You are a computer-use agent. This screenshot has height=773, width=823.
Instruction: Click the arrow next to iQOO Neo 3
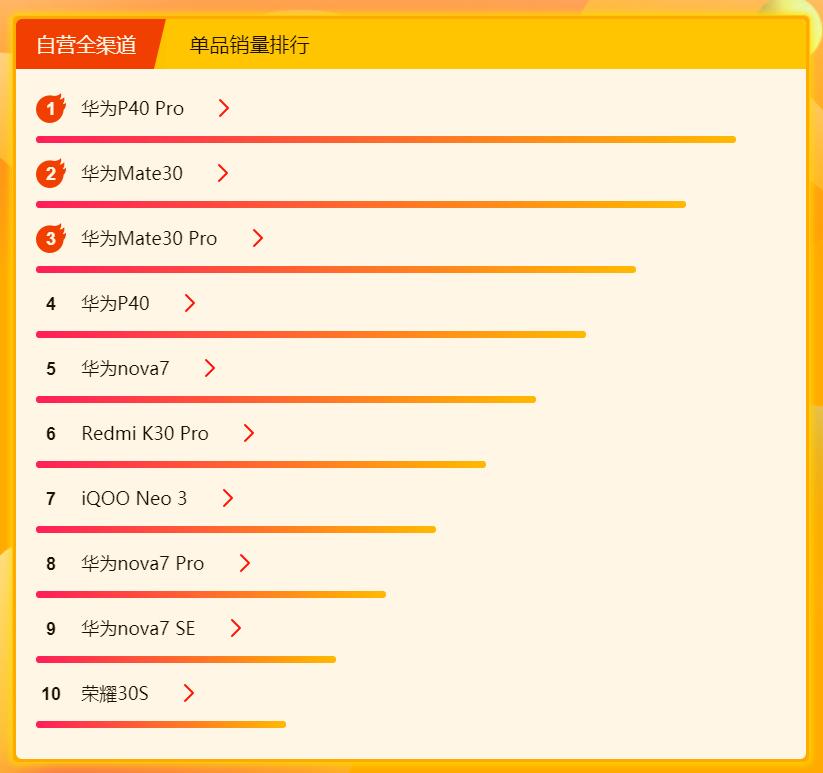point(226,498)
